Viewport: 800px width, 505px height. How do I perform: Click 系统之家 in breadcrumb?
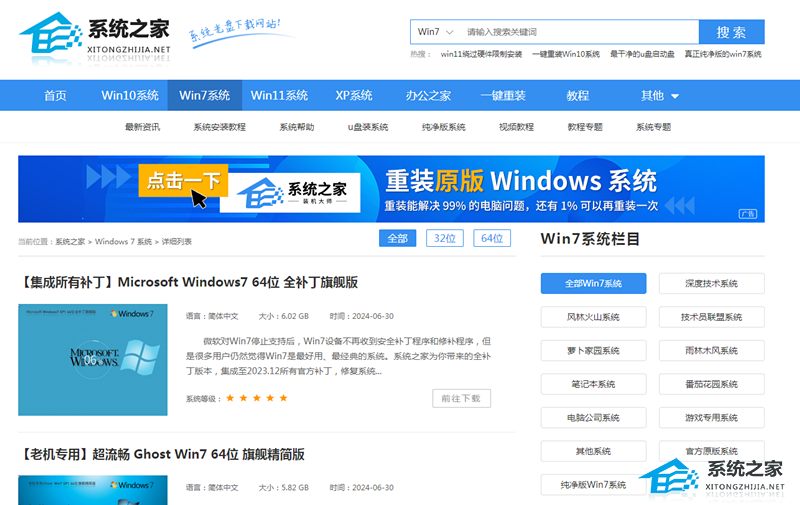[x=70, y=242]
